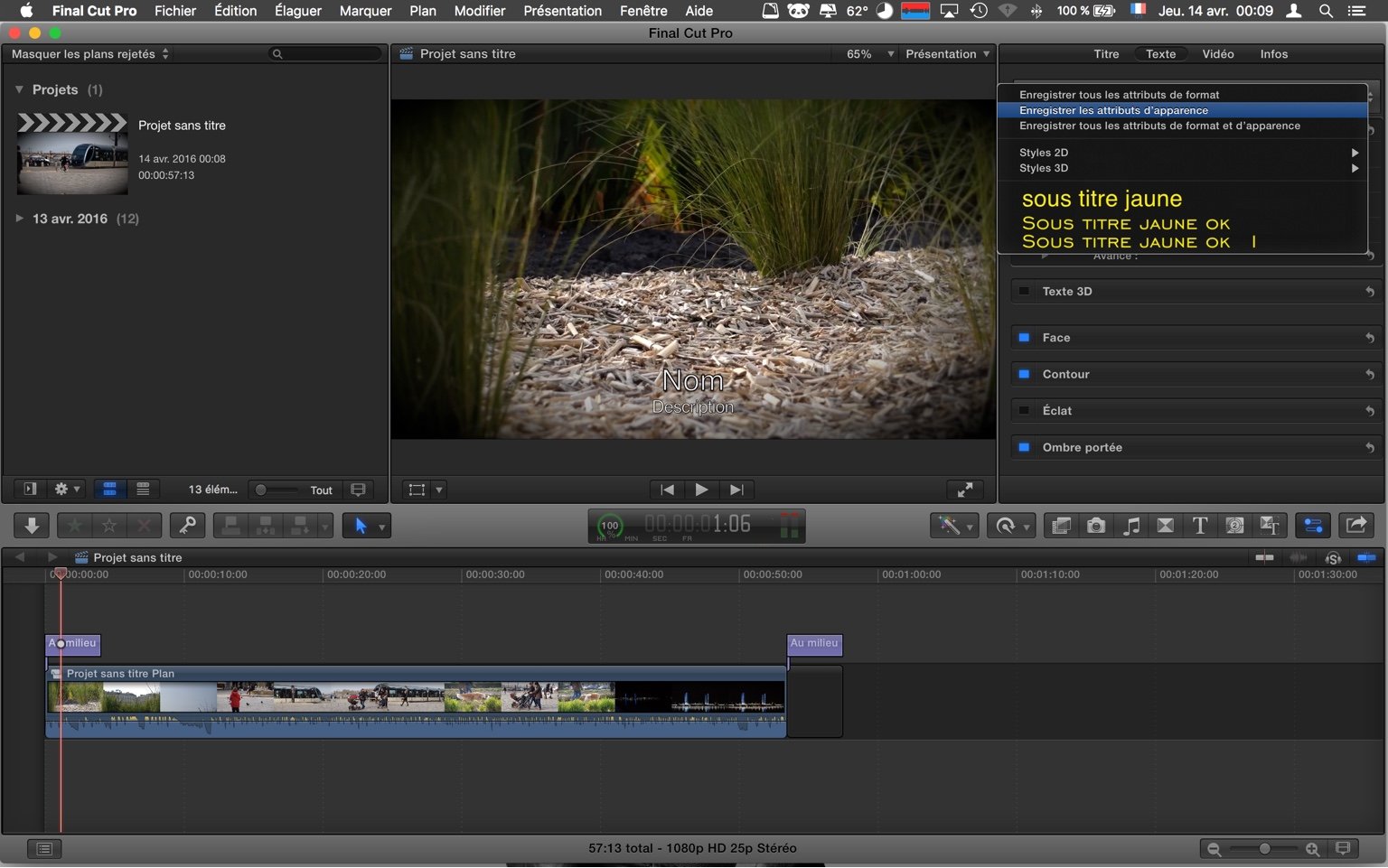Toggle the Face checkbox

[x=1024, y=337]
